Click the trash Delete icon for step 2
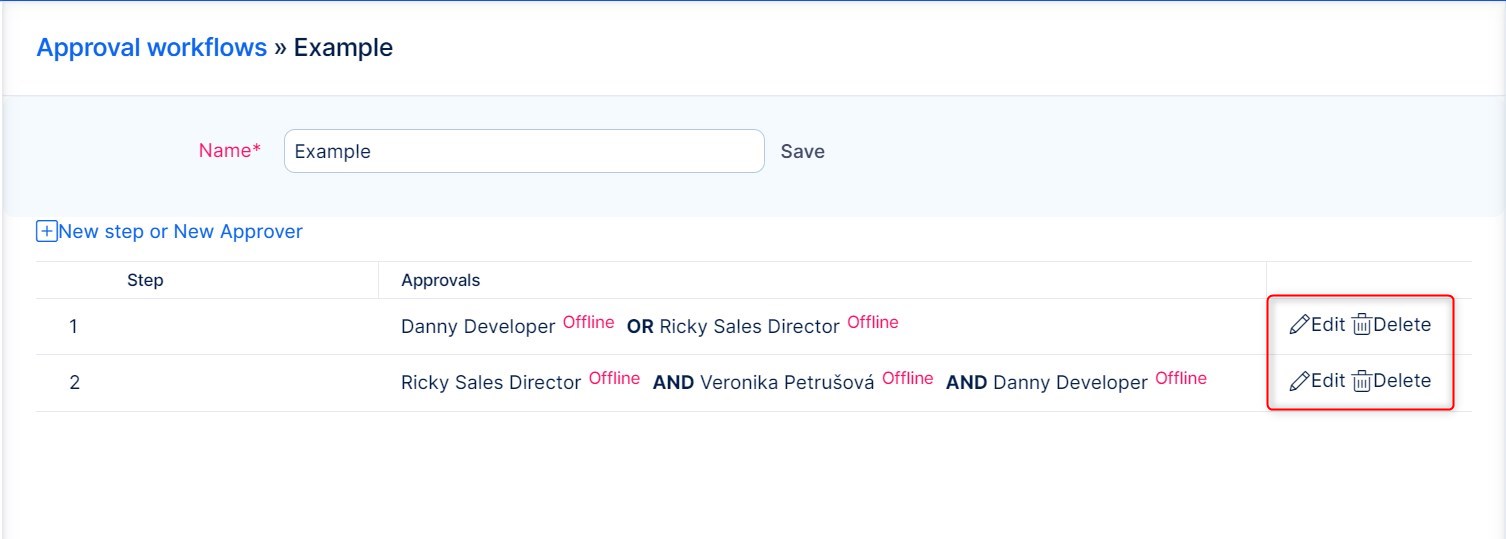Viewport: 1506px width, 539px height. [1361, 381]
